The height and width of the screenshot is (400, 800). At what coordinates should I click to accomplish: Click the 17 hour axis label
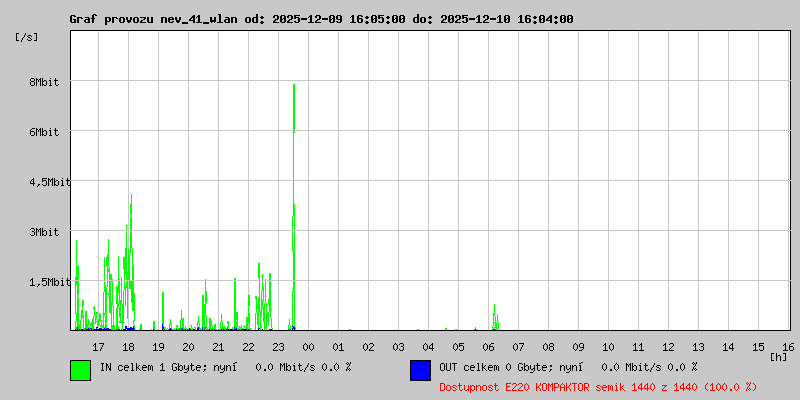[98, 347]
